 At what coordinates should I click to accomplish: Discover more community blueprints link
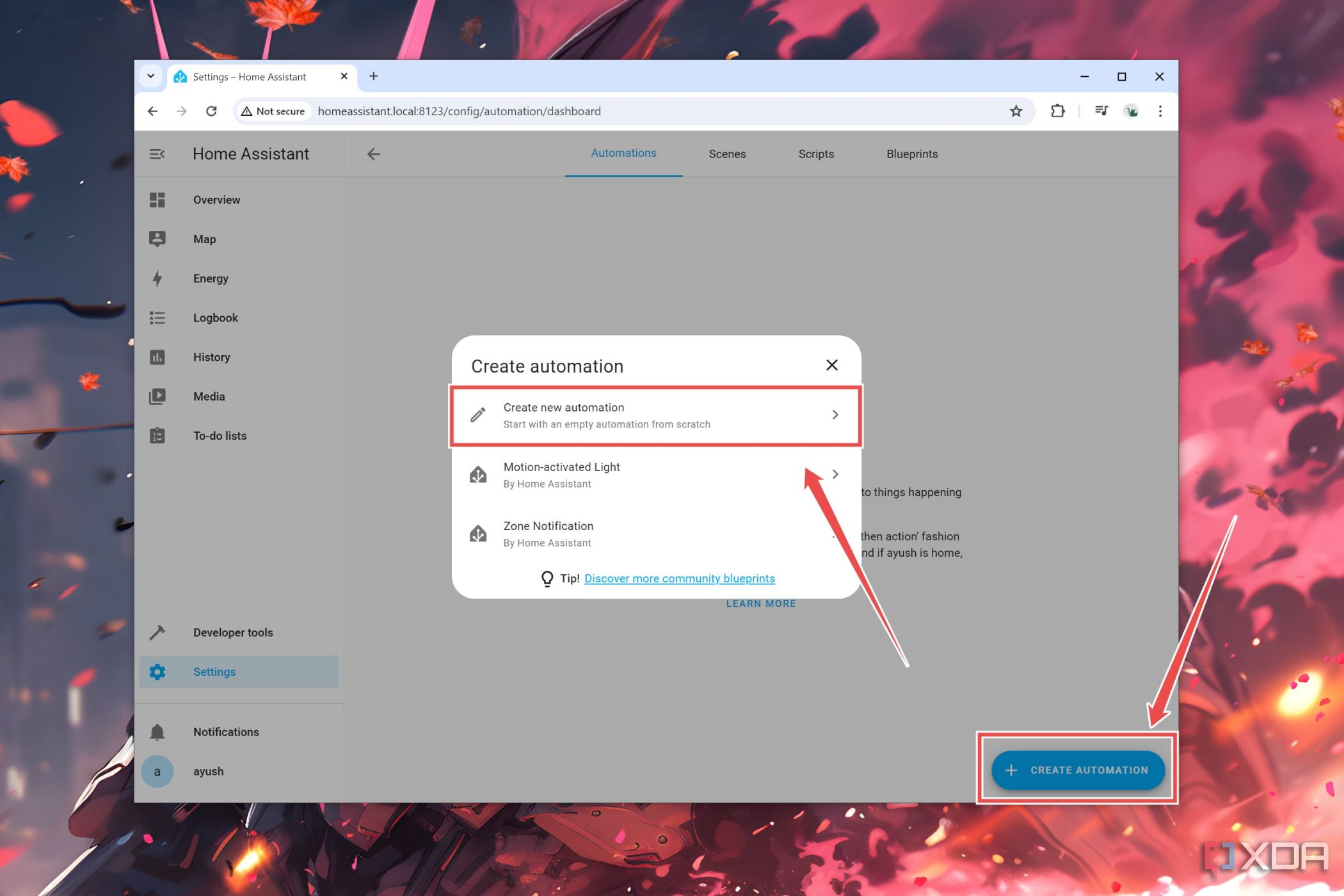click(679, 578)
